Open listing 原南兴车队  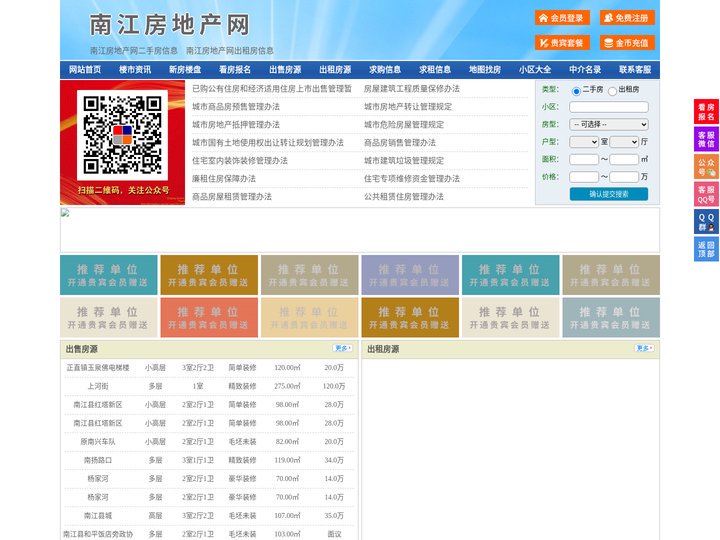(98, 442)
